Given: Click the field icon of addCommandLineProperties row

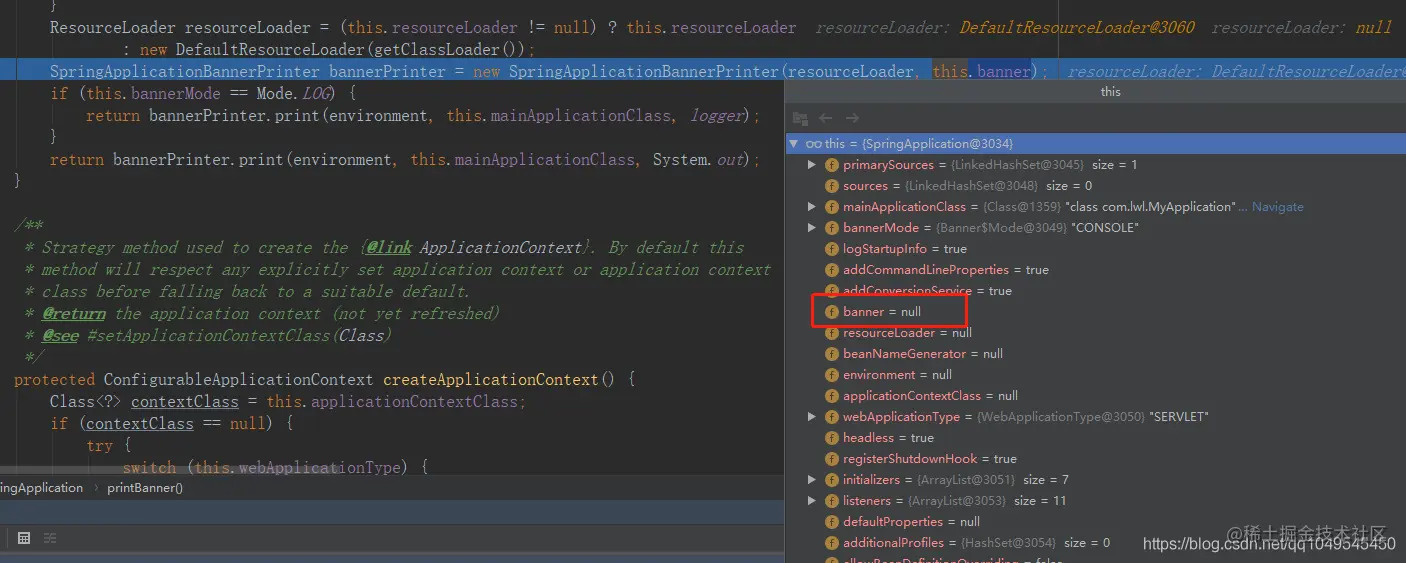Looking at the screenshot, I should click(832, 270).
